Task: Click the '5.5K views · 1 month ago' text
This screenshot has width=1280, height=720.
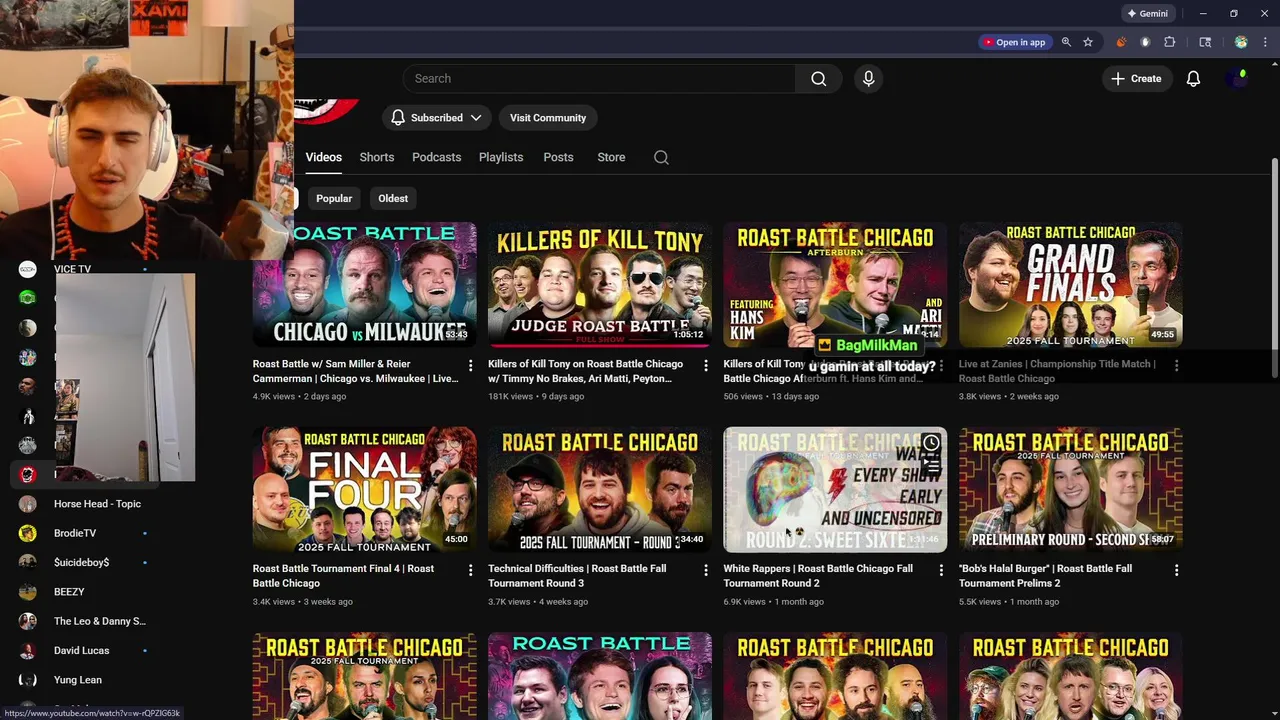Action: [x=1009, y=602]
